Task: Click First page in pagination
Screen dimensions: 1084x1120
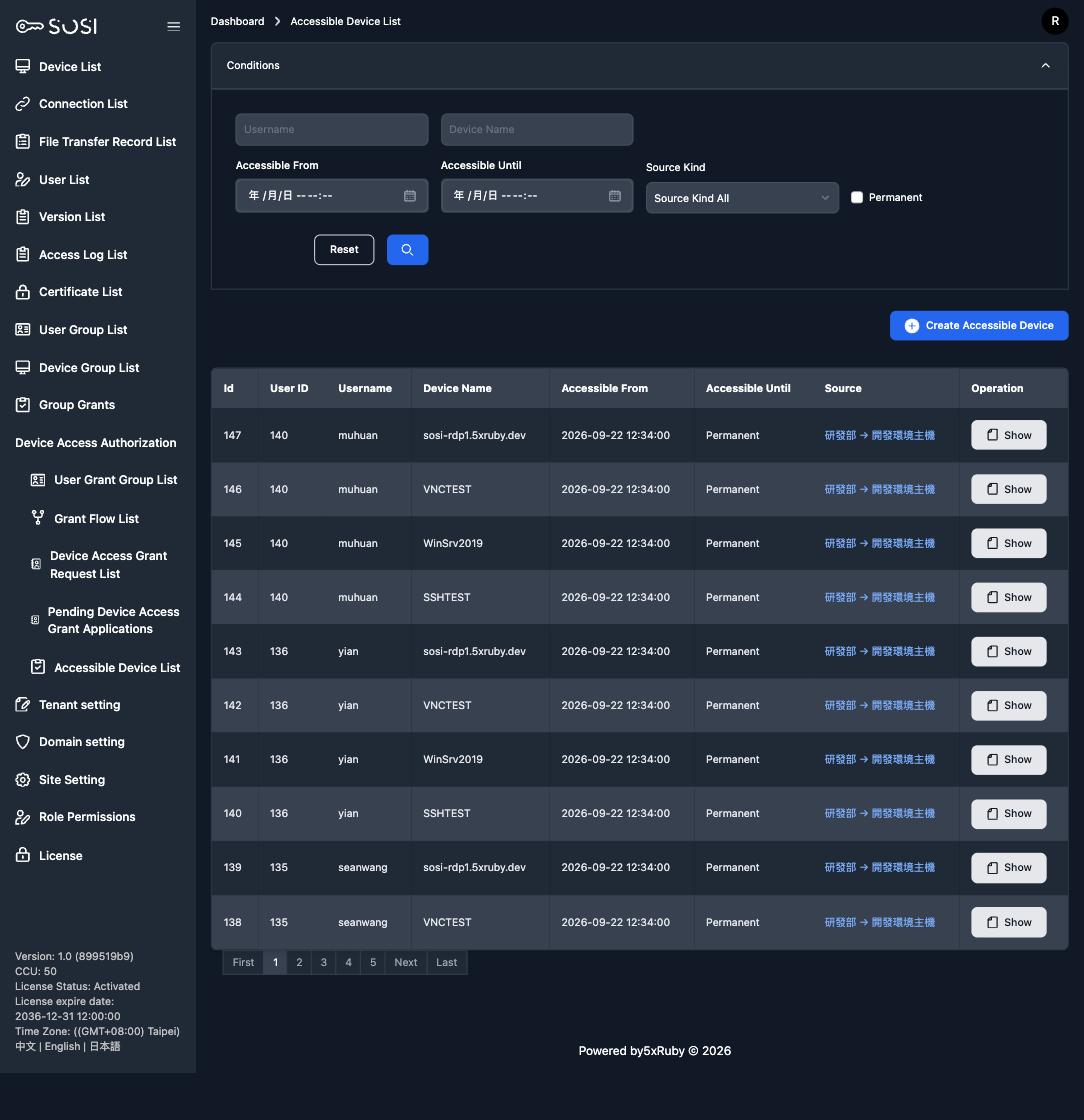Action: pyautogui.click(x=243, y=962)
